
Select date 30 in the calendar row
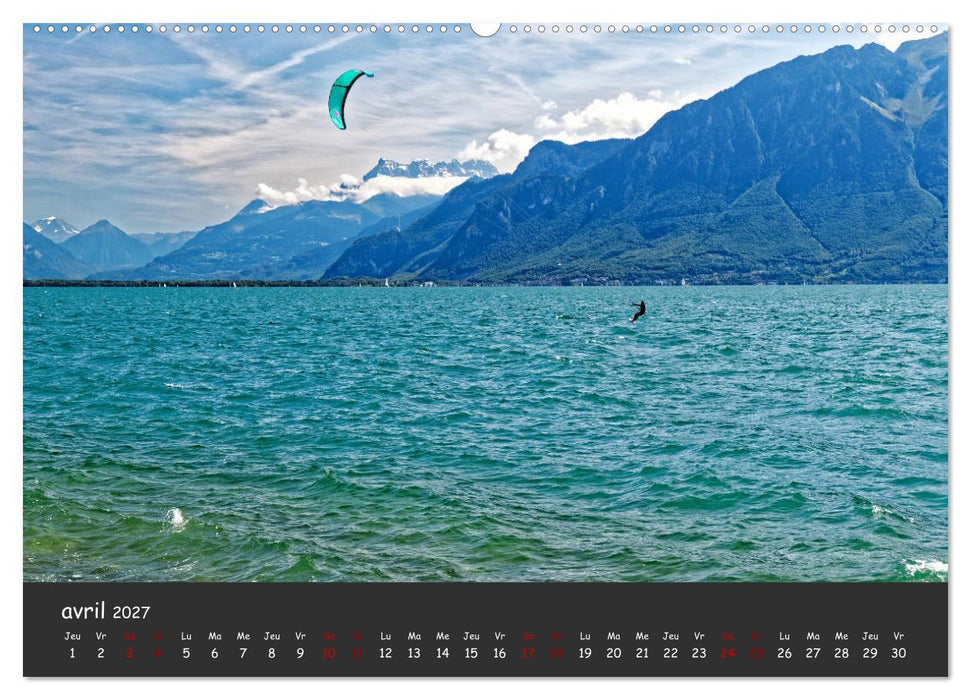[x=899, y=653]
